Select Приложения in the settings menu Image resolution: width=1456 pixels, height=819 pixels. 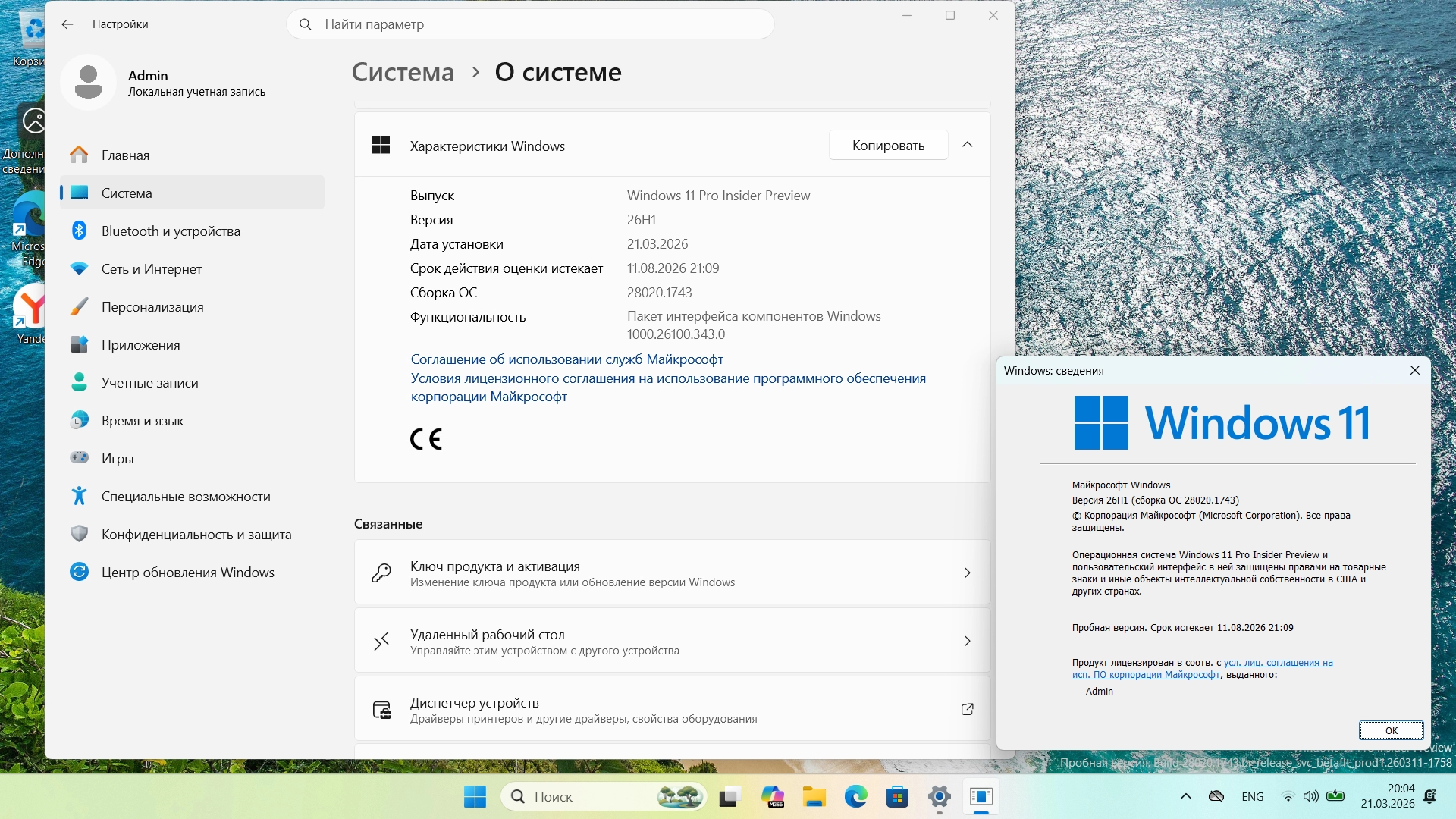click(140, 344)
